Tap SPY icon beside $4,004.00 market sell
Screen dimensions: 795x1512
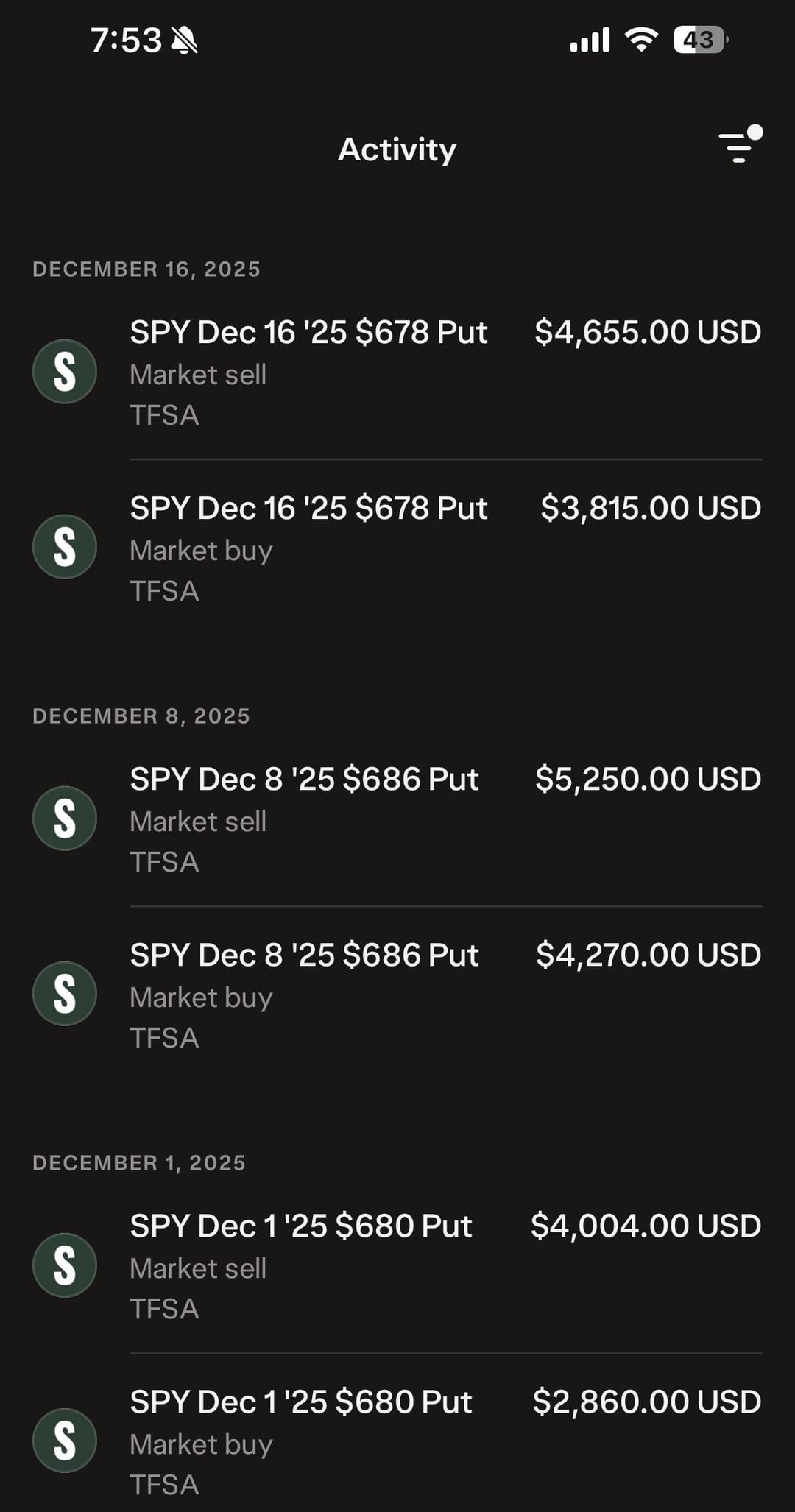pyautogui.click(x=65, y=1265)
